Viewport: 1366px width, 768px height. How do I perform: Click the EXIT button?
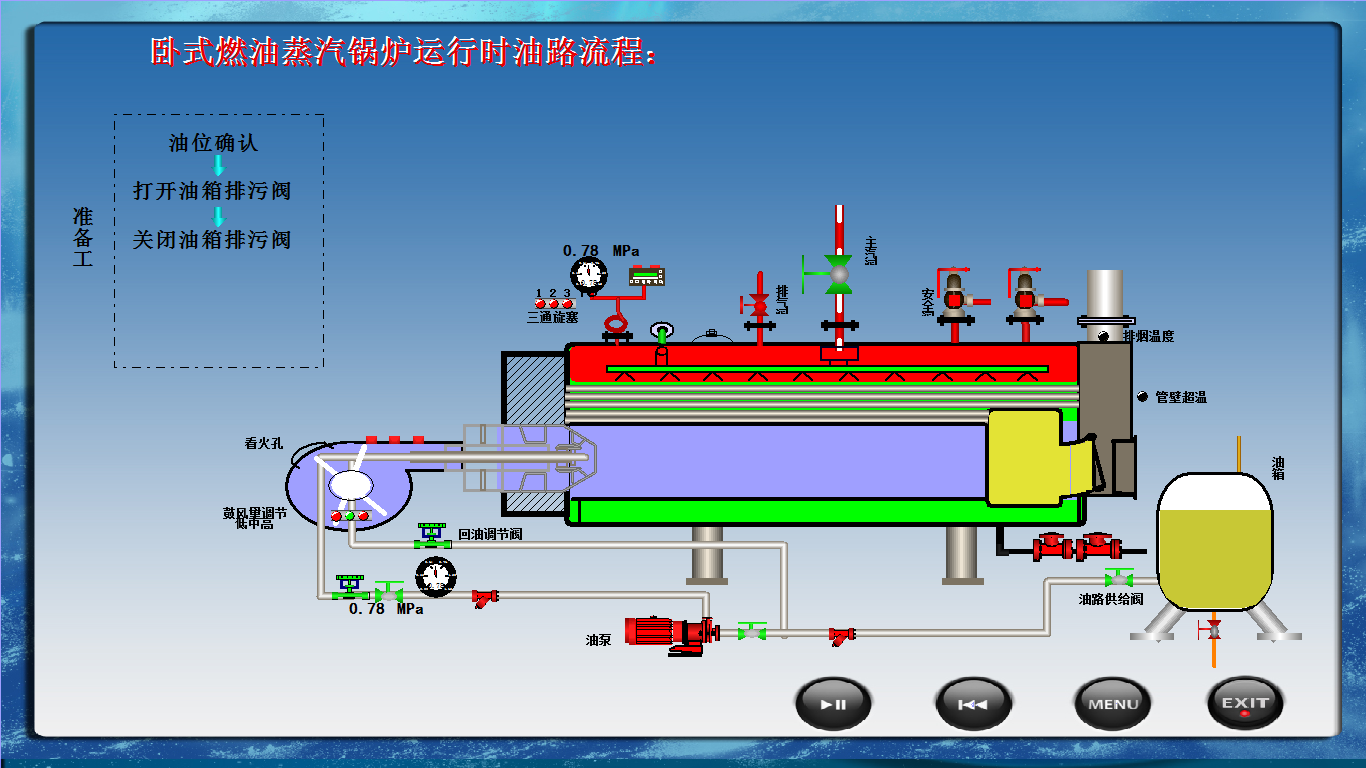[x=1245, y=704]
